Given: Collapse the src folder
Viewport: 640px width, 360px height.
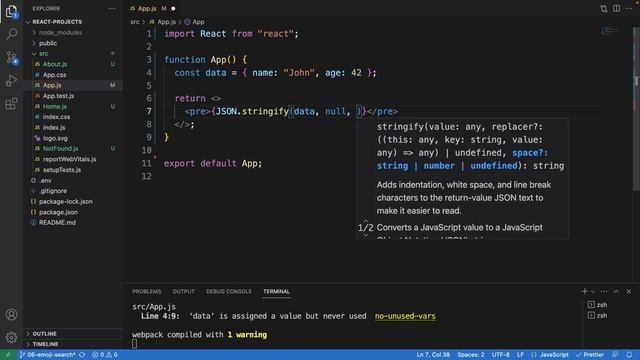Looking at the screenshot, I should (44, 53).
